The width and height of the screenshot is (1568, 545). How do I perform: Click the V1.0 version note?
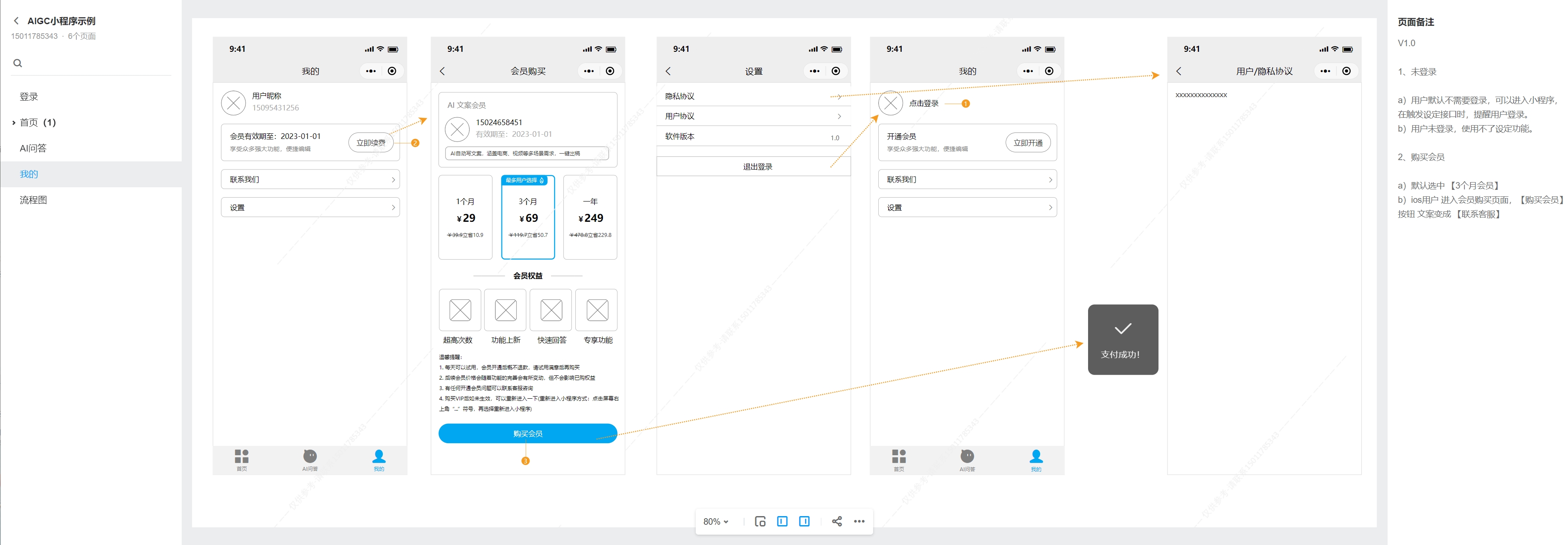click(1406, 43)
